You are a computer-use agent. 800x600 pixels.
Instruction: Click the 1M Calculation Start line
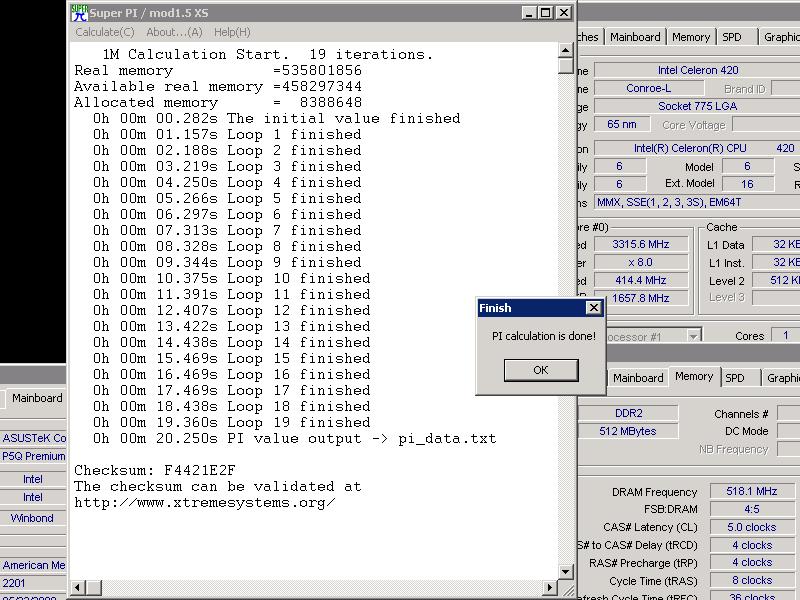tap(268, 54)
